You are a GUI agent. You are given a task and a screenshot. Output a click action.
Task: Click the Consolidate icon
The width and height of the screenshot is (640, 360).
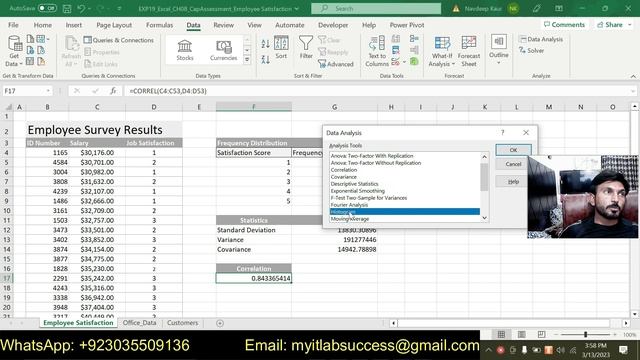pyautogui.click(x=414, y=39)
